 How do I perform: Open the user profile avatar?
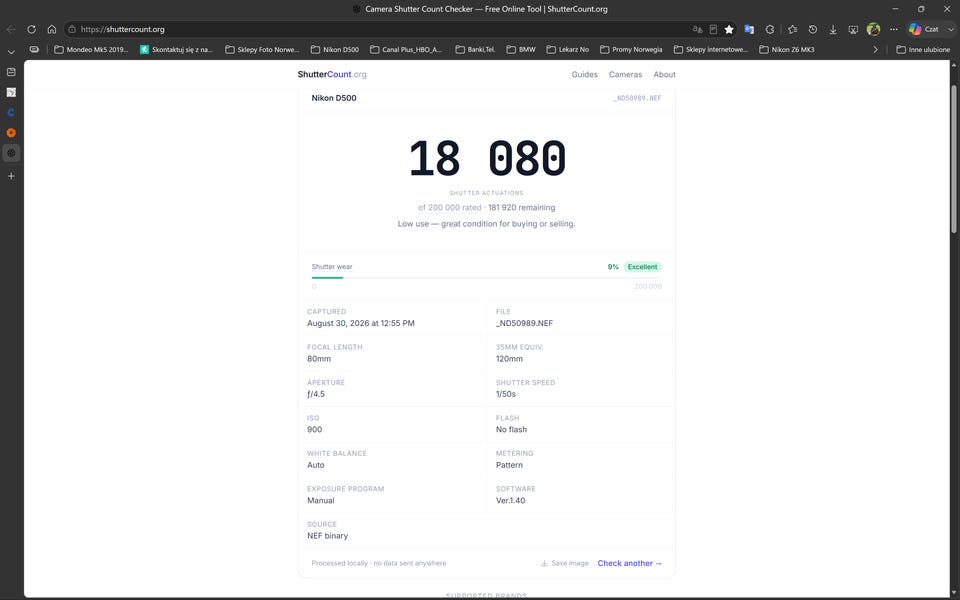coord(874,29)
